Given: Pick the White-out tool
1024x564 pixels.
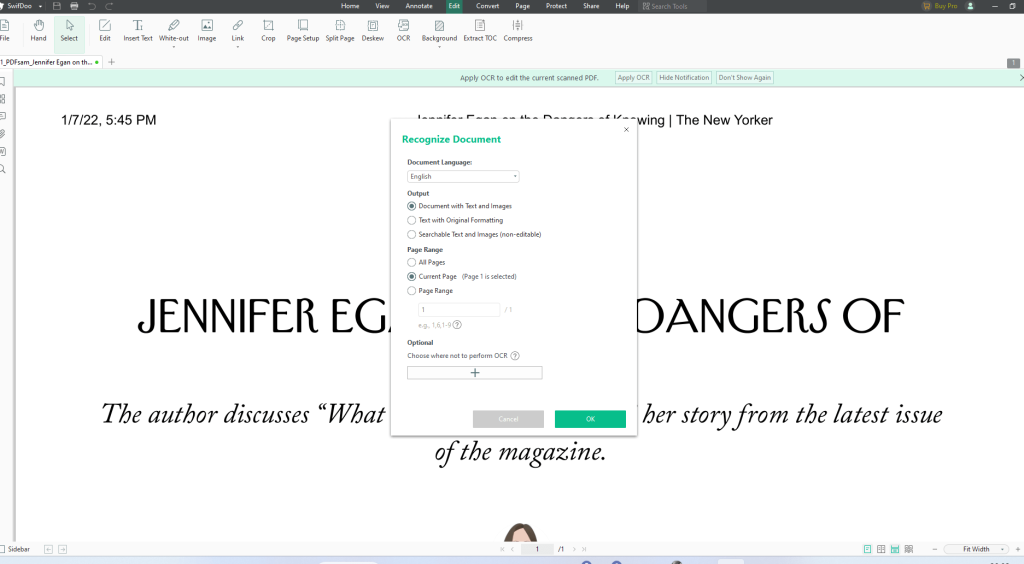Looking at the screenshot, I should pos(174,31).
